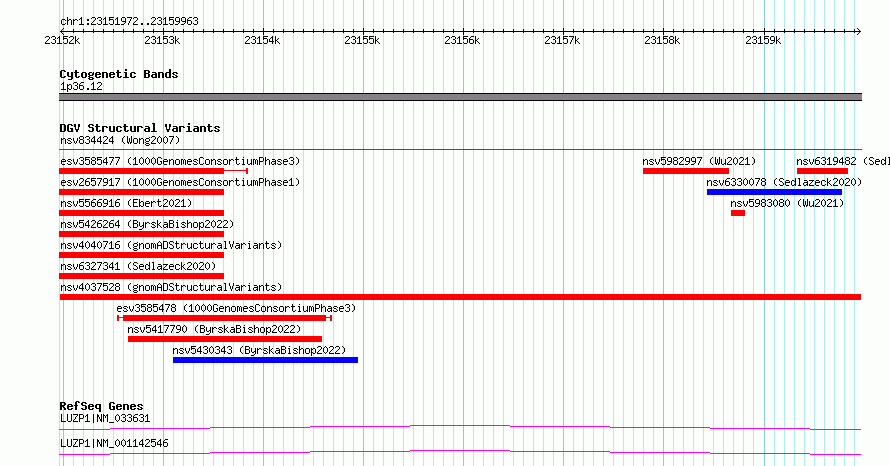Click the nsv4037528 gnomAD variant label
890x466 pixels.
click(x=171, y=287)
